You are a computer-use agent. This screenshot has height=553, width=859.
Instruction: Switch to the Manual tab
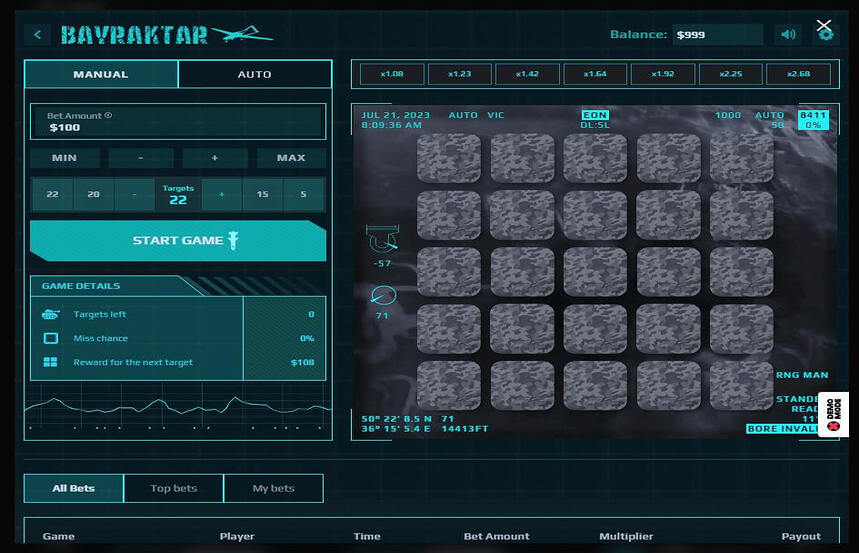(x=101, y=74)
